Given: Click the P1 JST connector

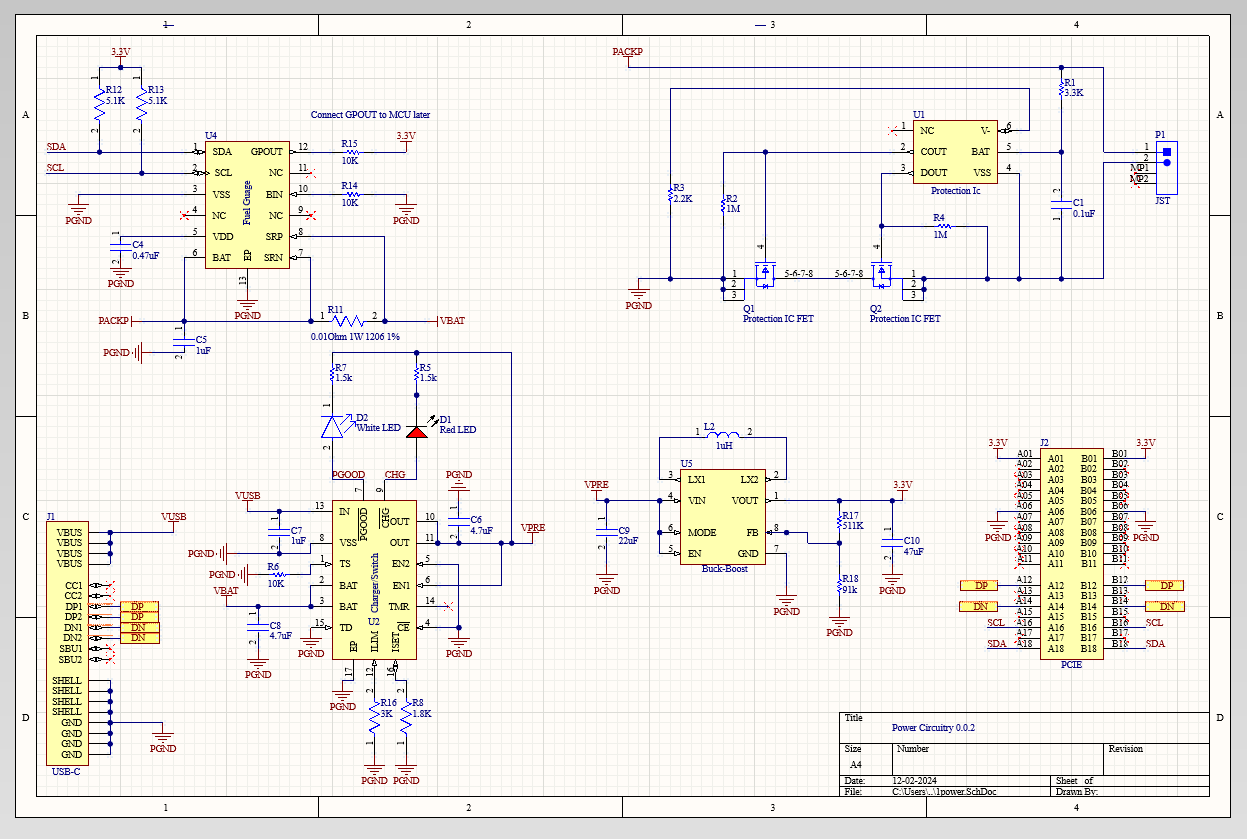Looking at the screenshot, I should [x=1166, y=167].
